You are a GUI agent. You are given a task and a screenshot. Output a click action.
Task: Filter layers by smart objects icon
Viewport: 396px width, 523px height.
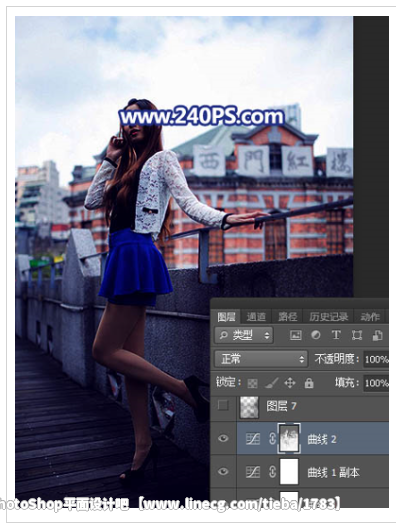[377, 336]
